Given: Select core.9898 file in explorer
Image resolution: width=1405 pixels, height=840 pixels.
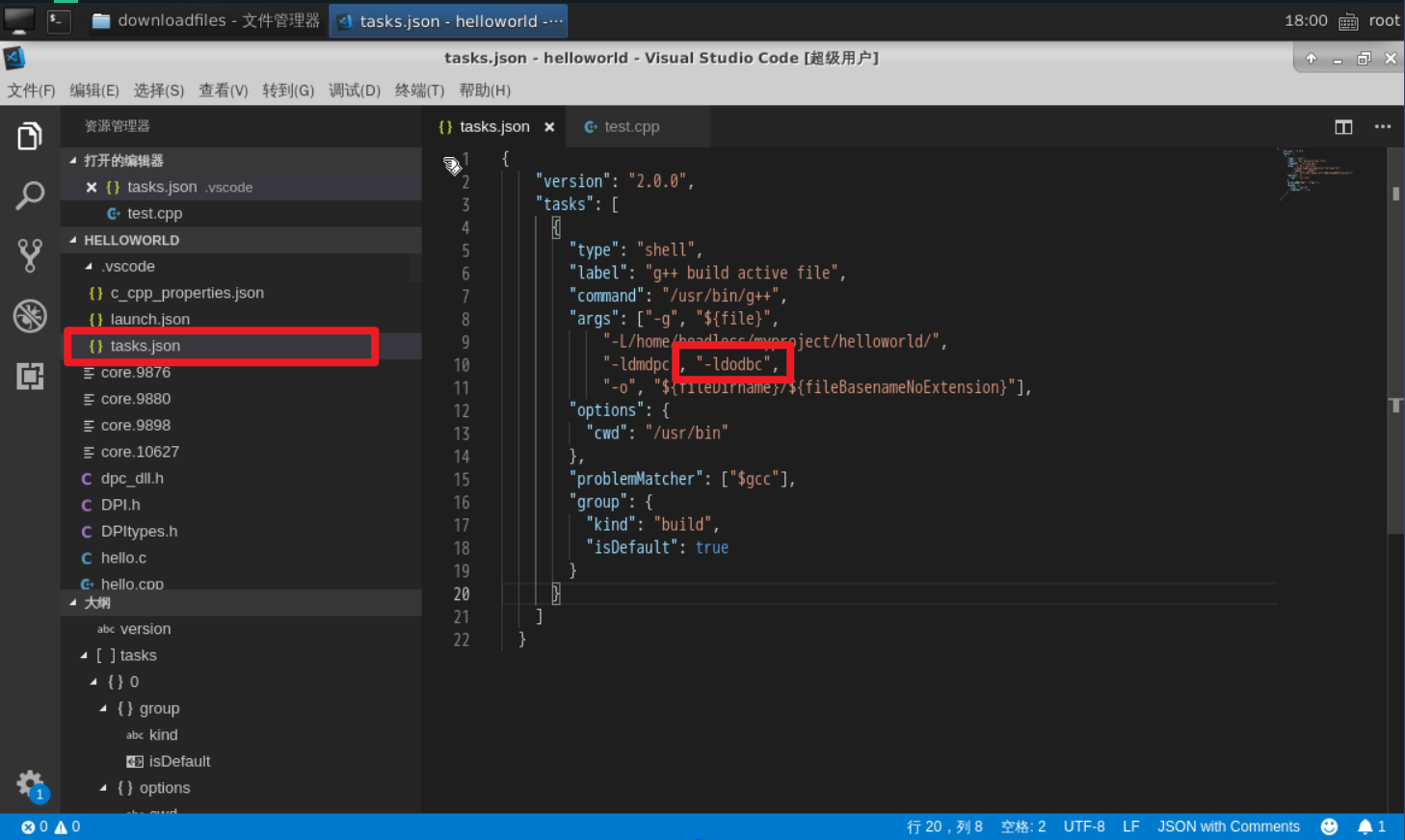Looking at the screenshot, I should [241, 426].
